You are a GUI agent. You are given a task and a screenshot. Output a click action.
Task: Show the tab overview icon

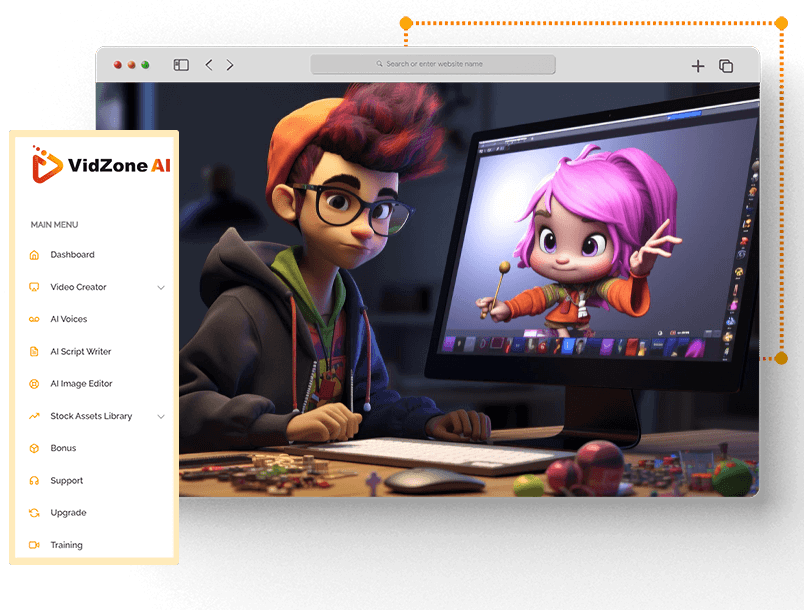(726, 66)
